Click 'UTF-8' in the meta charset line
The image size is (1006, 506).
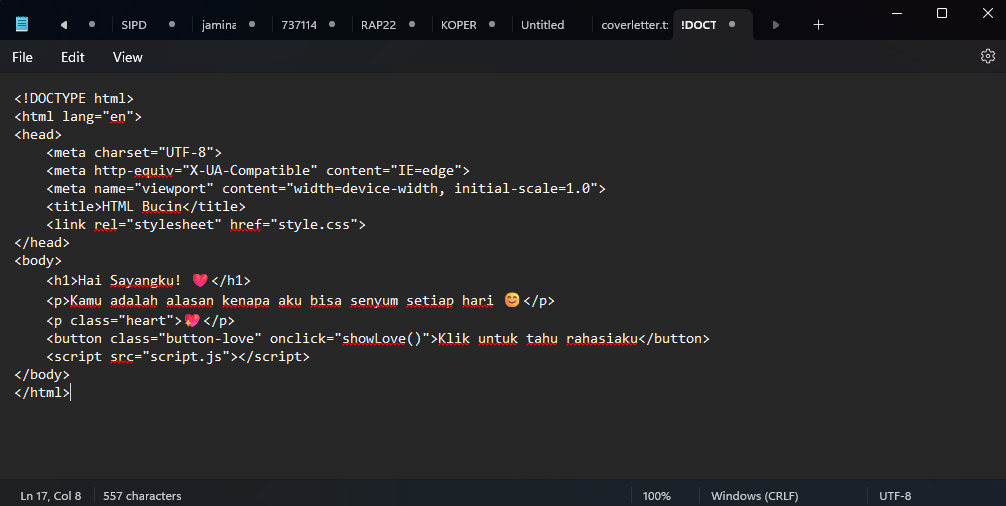pos(186,153)
